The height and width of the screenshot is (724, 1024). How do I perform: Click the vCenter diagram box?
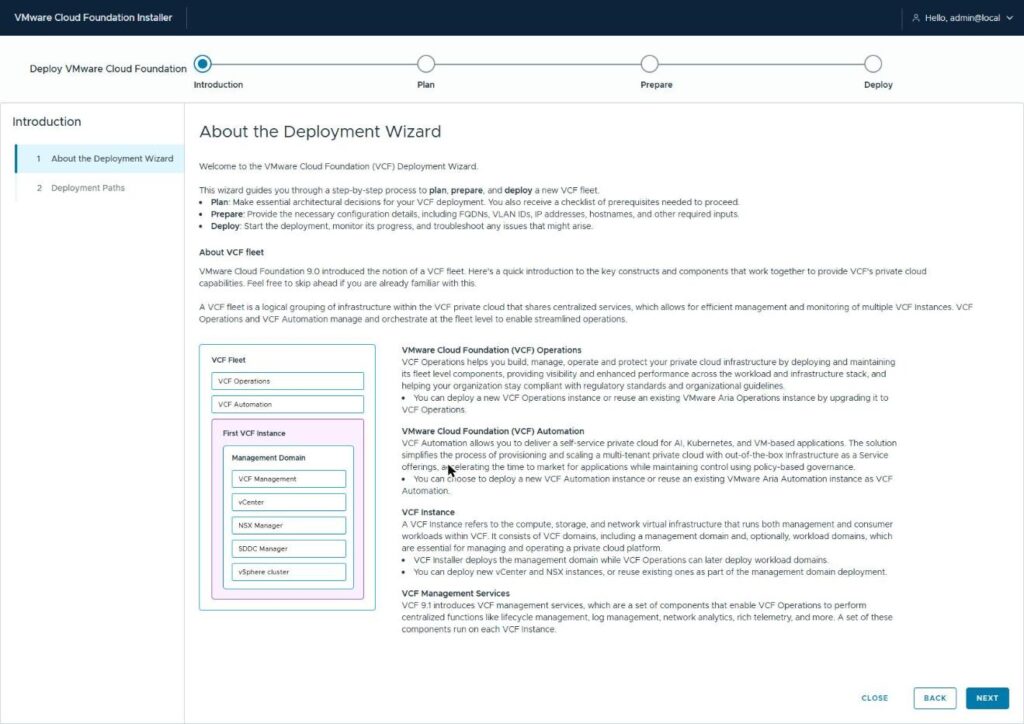coord(289,502)
